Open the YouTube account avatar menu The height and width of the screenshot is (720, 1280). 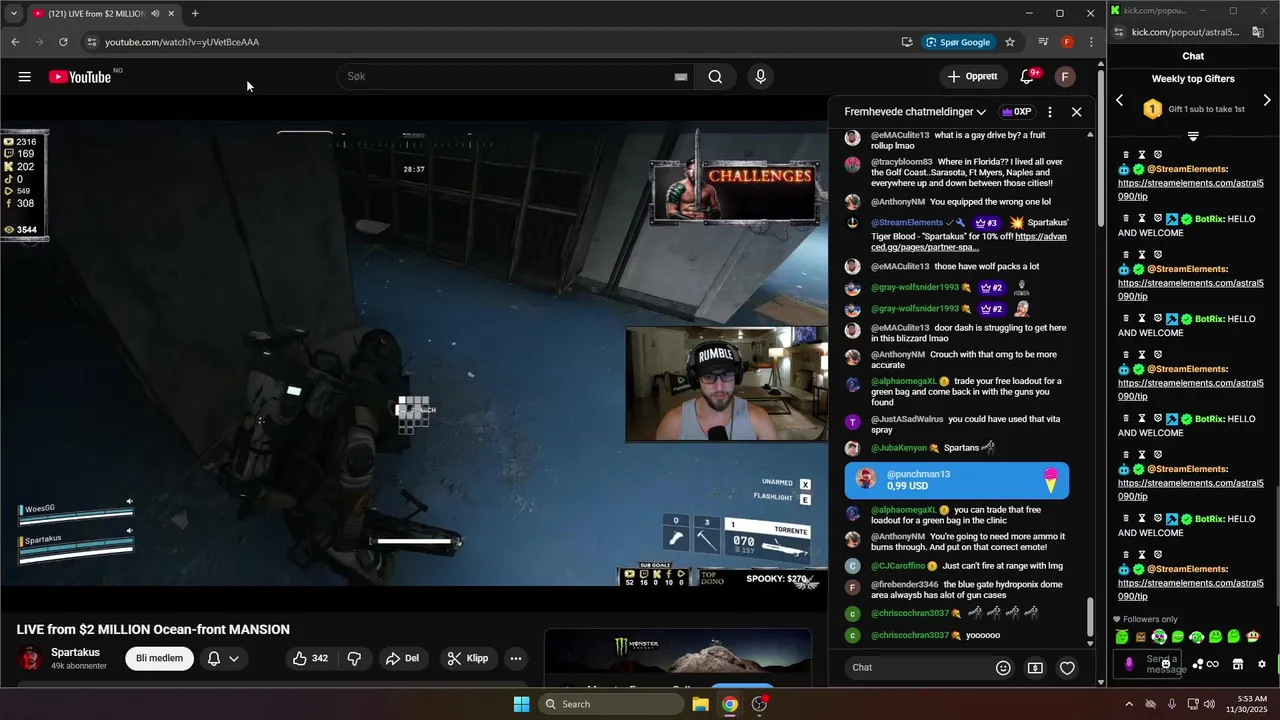point(1065,77)
